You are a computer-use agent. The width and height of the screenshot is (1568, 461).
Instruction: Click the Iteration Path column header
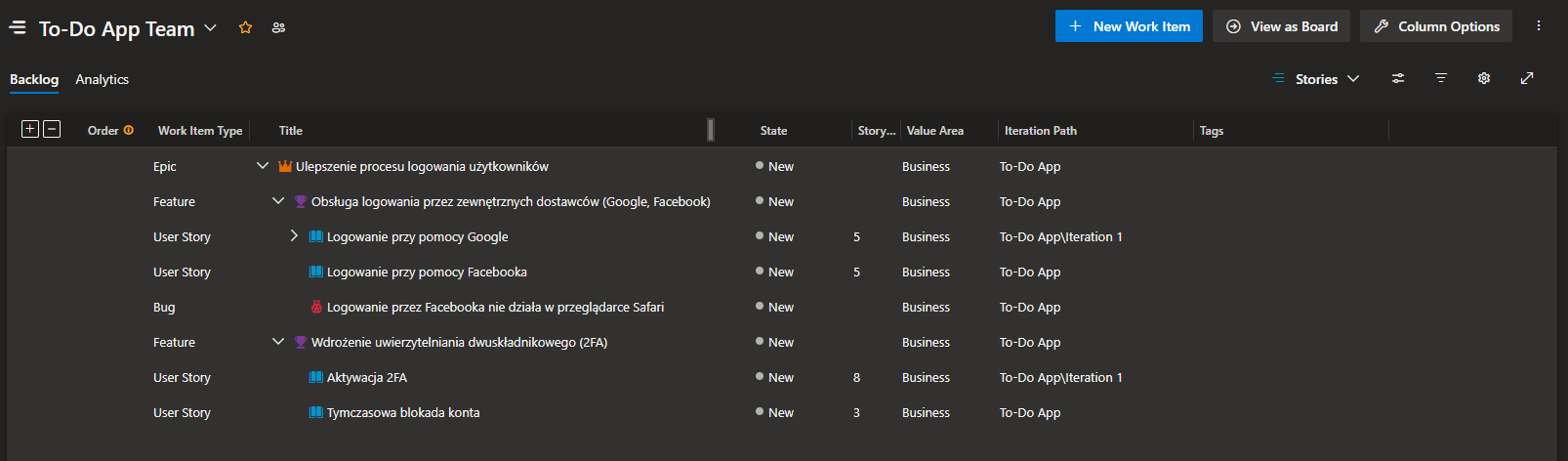(x=1041, y=130)
